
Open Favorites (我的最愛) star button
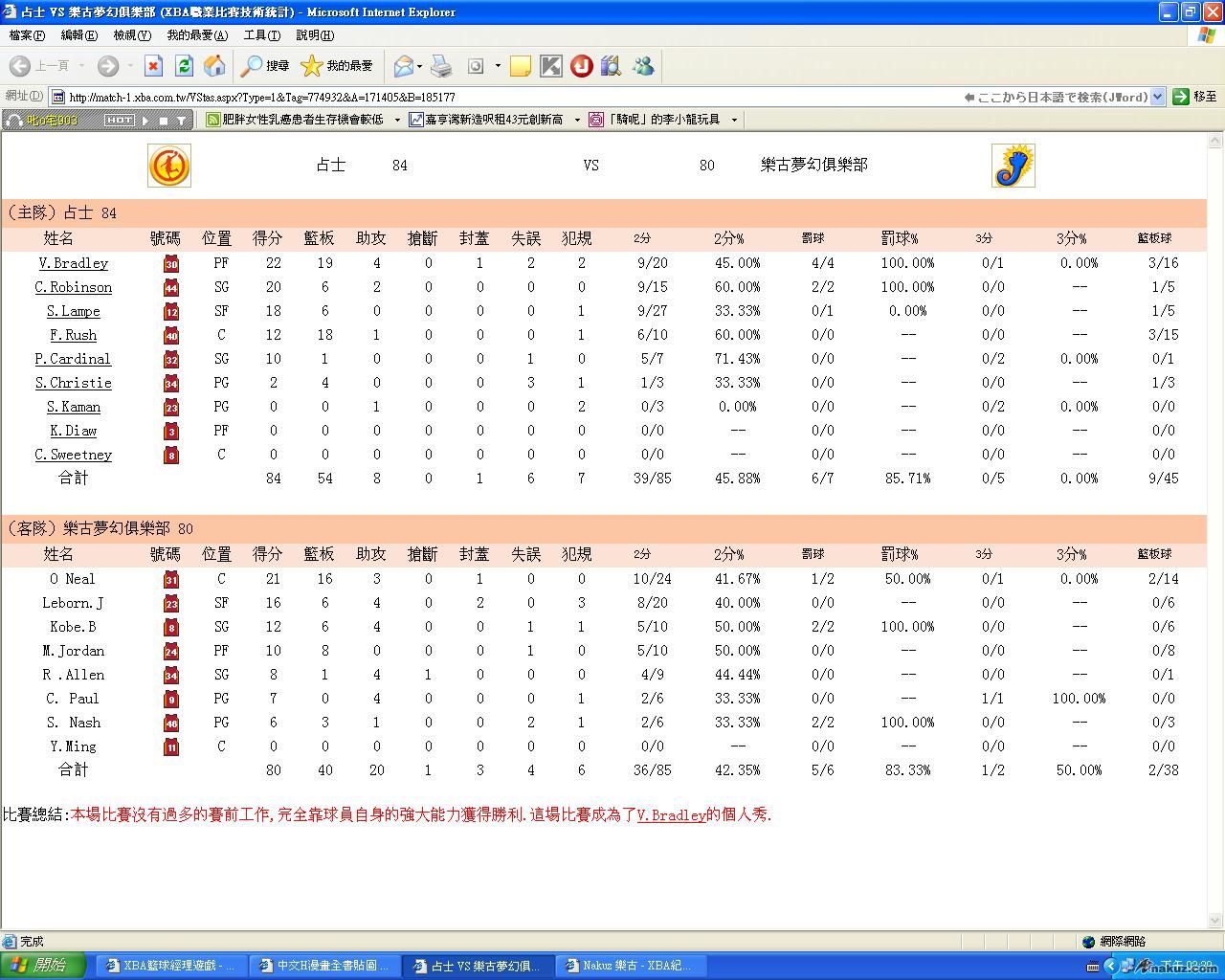pos(337,65)
